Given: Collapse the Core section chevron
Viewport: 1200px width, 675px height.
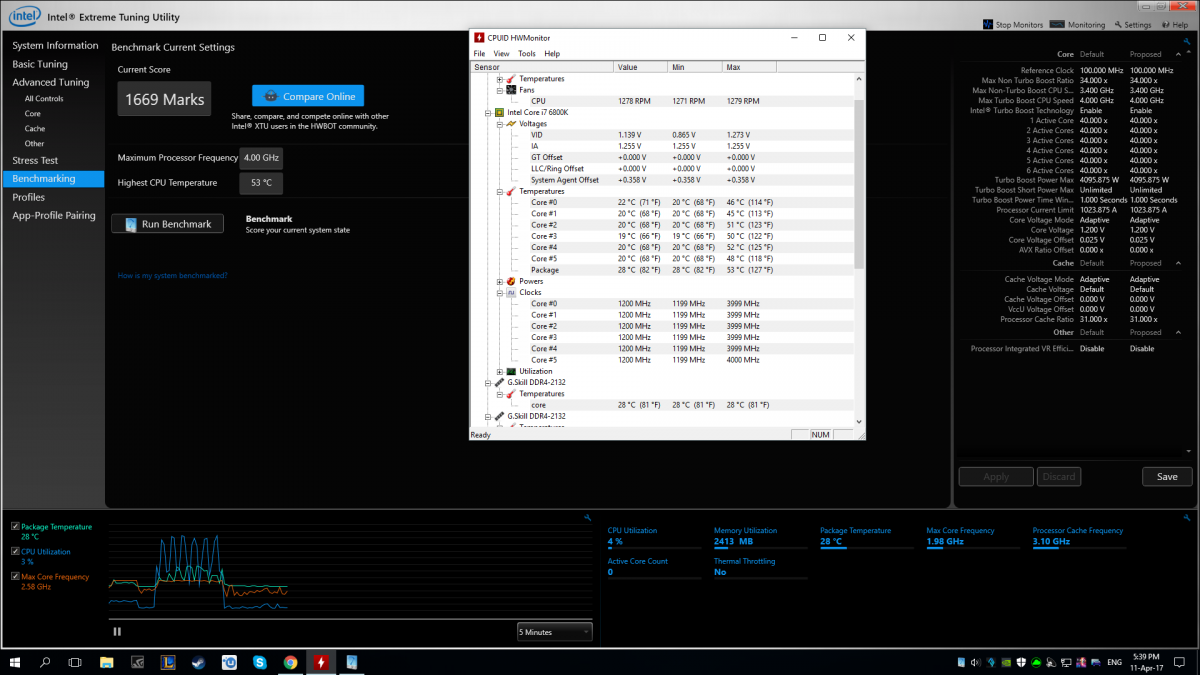Looking at the screenshot, I should pos(1177,54).
